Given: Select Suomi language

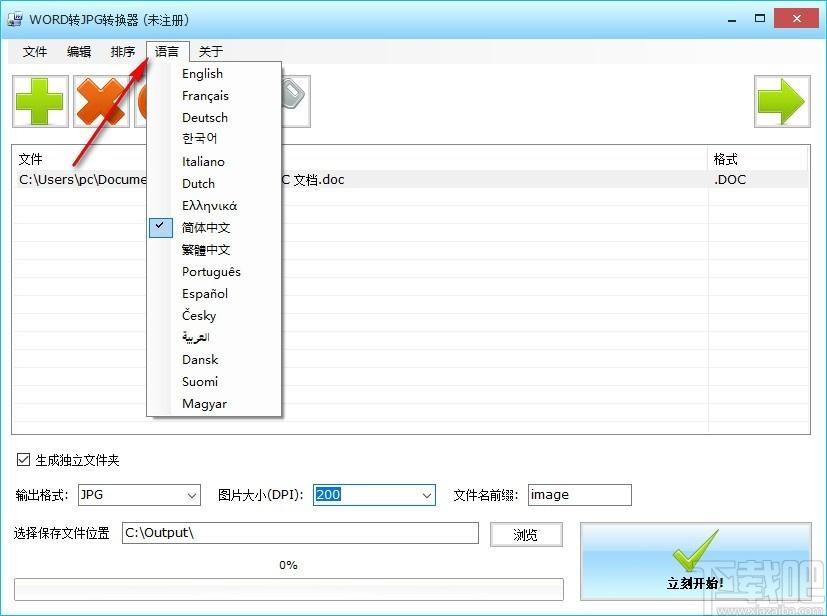Looking at the screenshot, I should point(214,381).
